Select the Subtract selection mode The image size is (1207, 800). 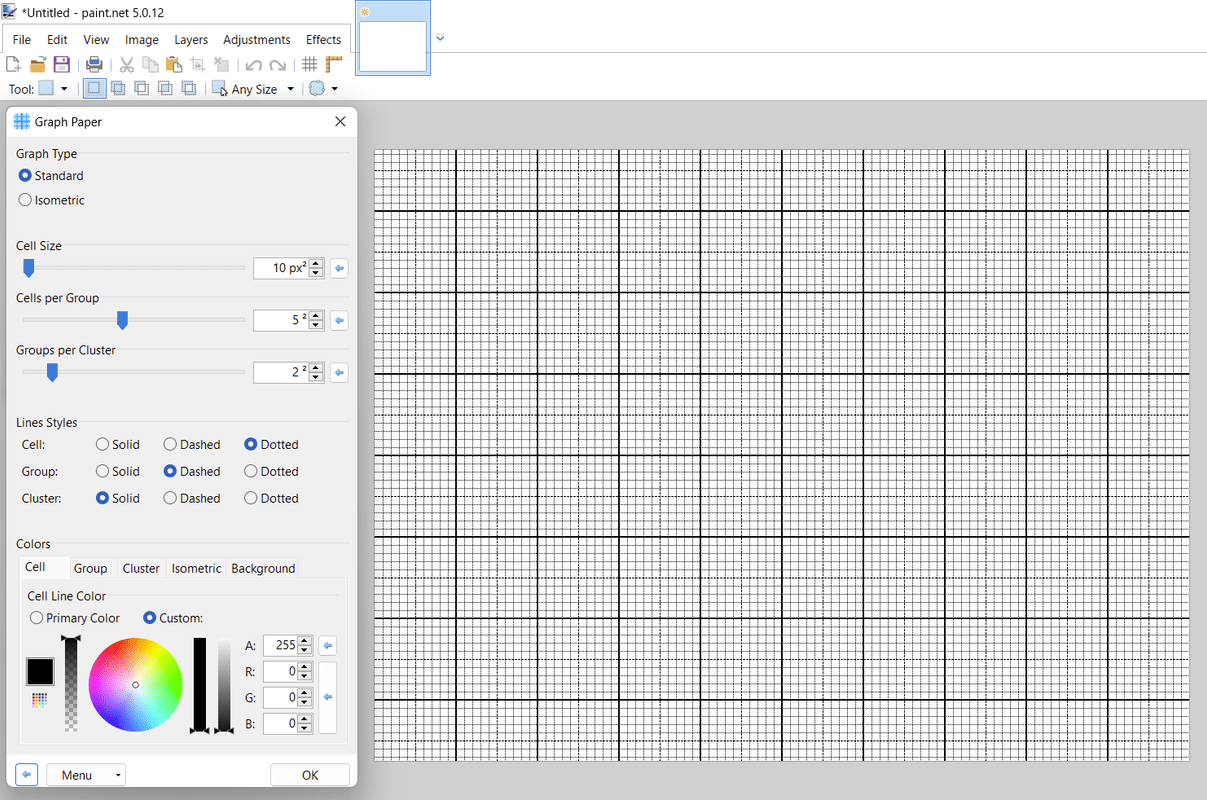click(142, 88)
